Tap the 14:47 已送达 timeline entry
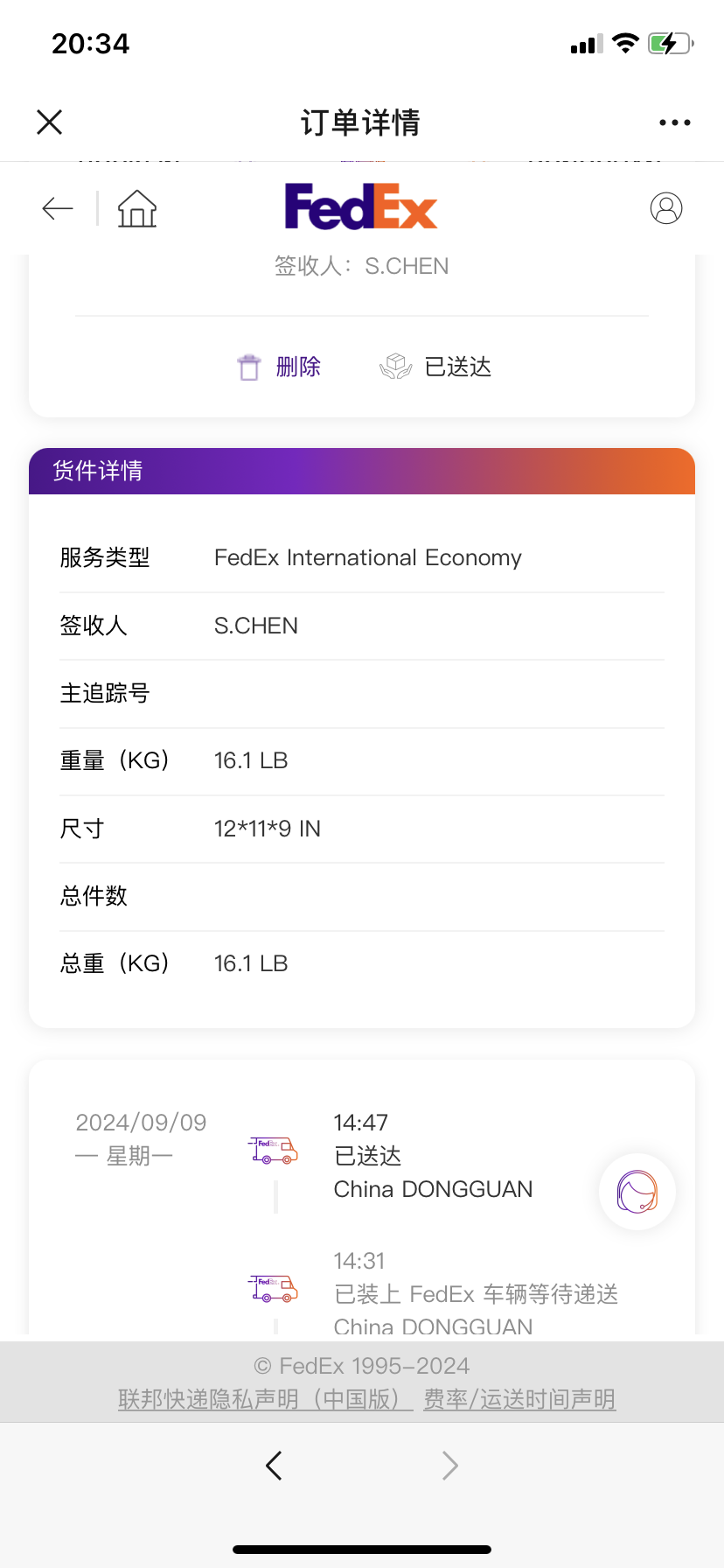The width and height of the screenshot is (724, 1568). point(433,1156)
